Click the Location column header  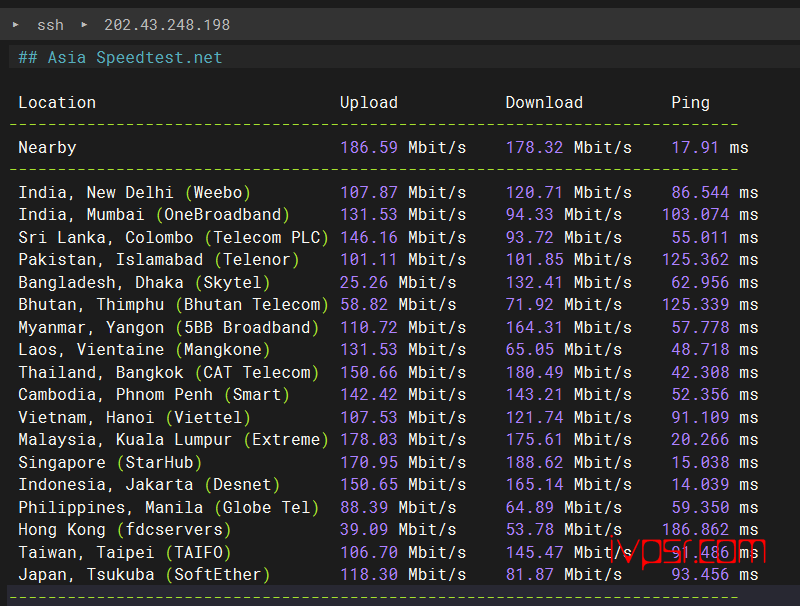(x=57, y=103)
